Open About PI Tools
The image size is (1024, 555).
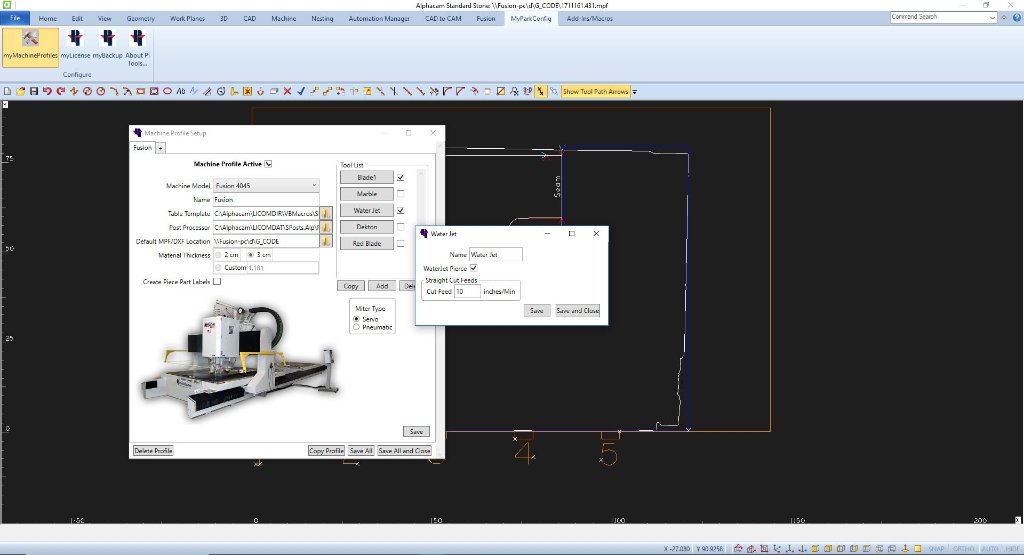click(x=137, y=48)
